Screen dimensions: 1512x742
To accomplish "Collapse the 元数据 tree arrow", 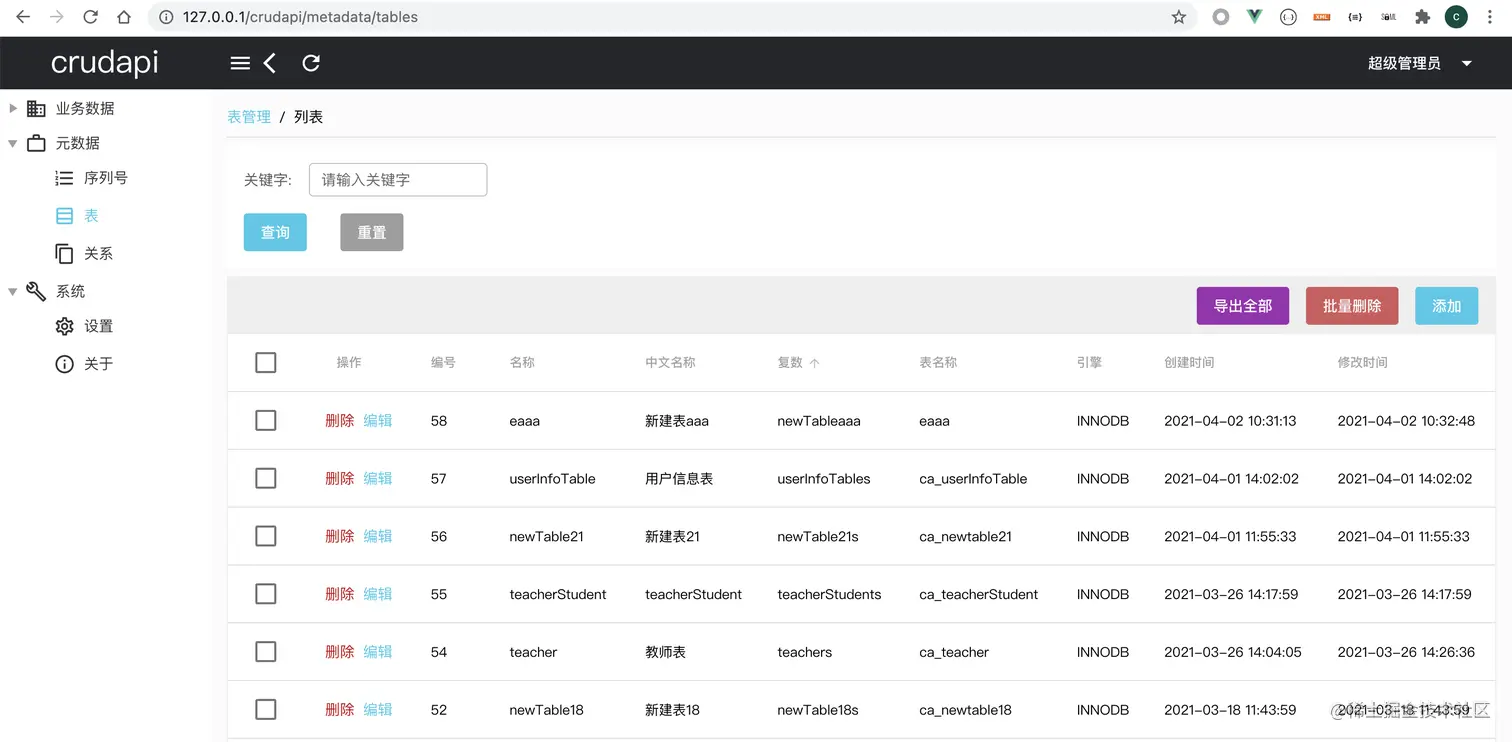I will pyautogui.click(x=13, y=143).
